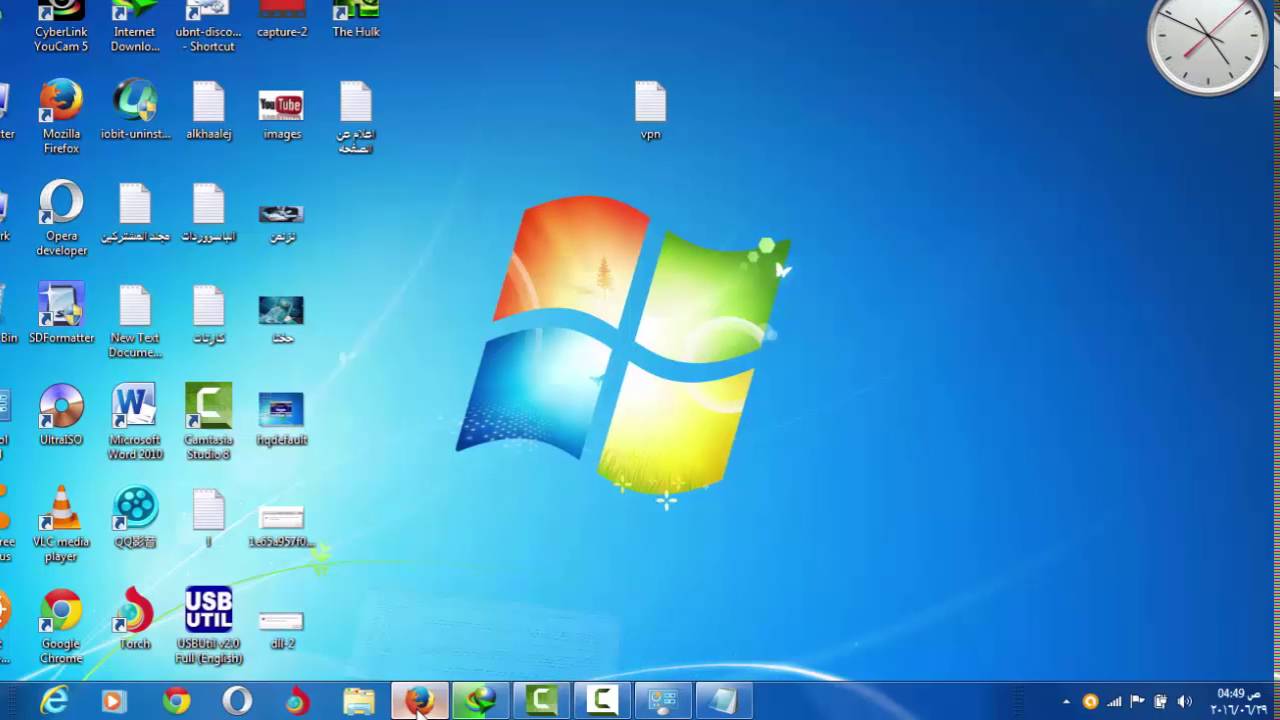Image resolution: width=1280 pixels, height=720 pixels.
Task: Switch to the Control Panel taskbar button
Action: 663,701
